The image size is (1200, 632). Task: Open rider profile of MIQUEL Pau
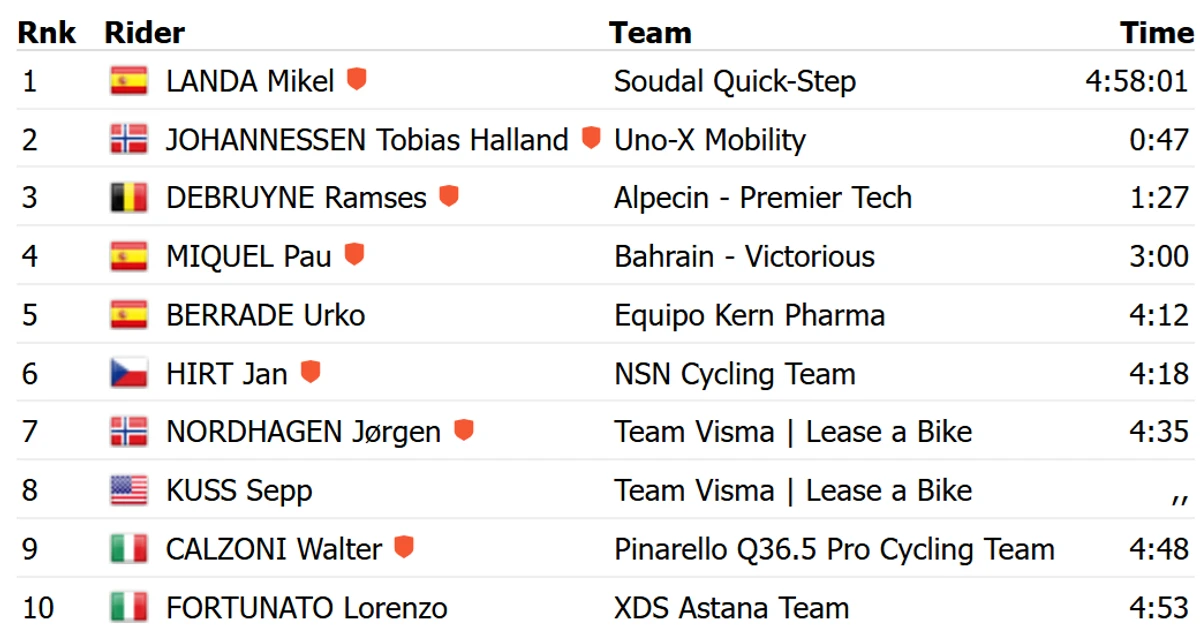(249, 257)
